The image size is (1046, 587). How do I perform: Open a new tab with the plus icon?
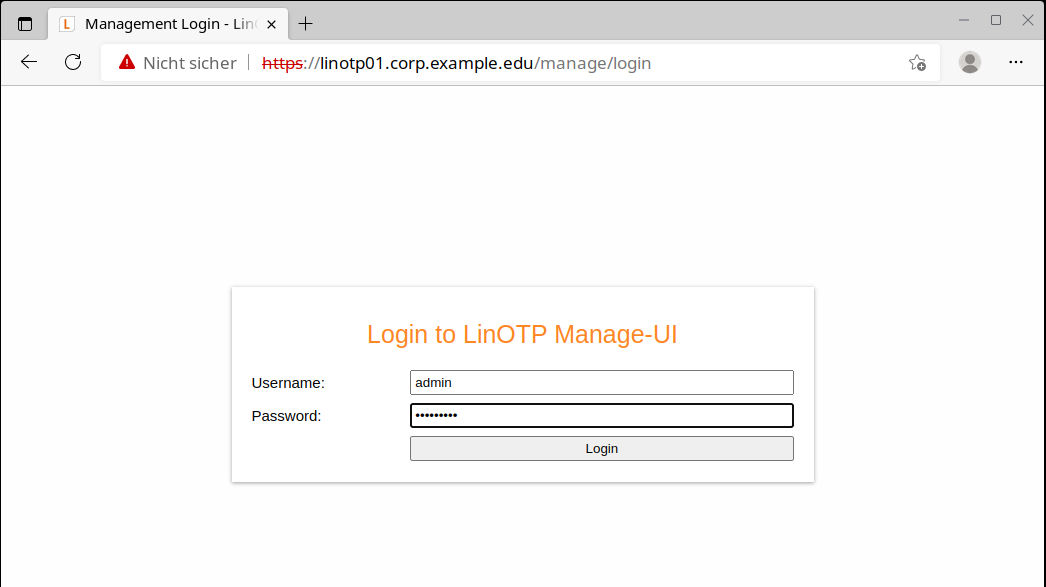306,24
